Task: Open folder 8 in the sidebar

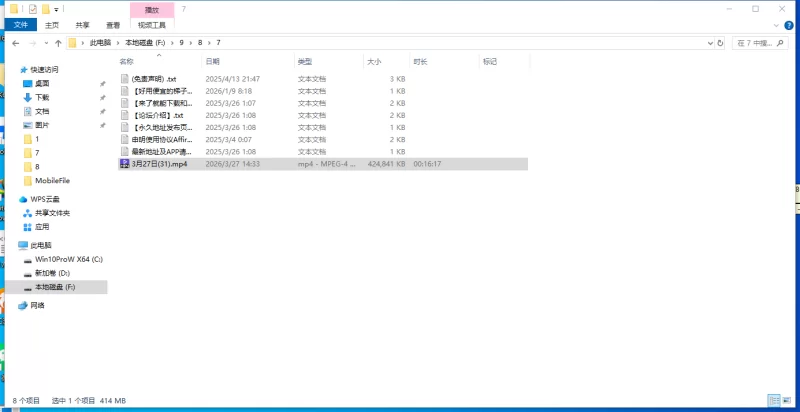Action: point(37,167)
